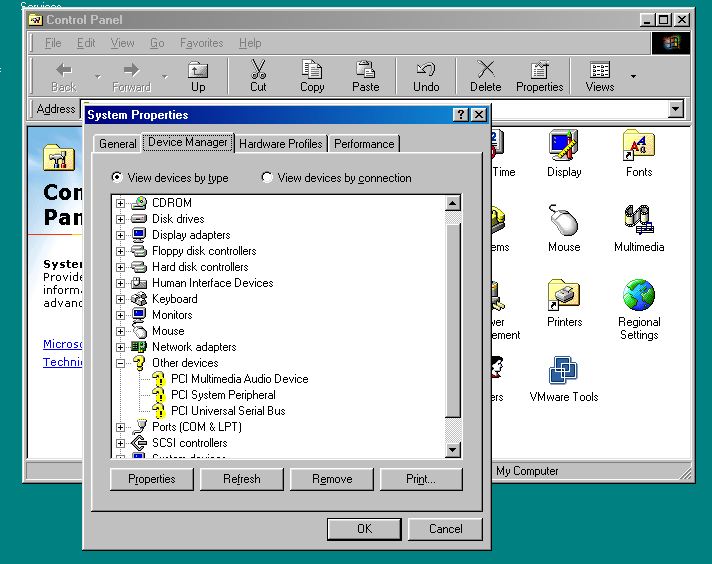Click the device list scroll down arrow

tap(452, 450)
